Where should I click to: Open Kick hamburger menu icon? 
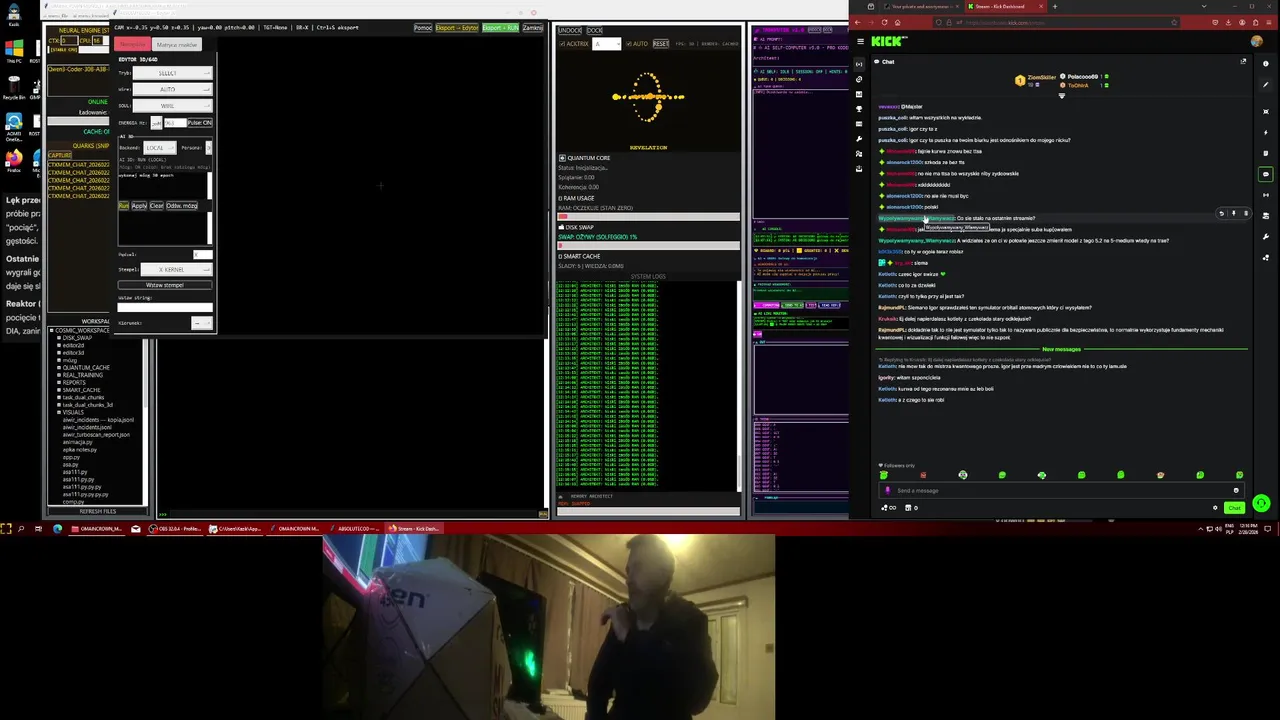[860, 41]
